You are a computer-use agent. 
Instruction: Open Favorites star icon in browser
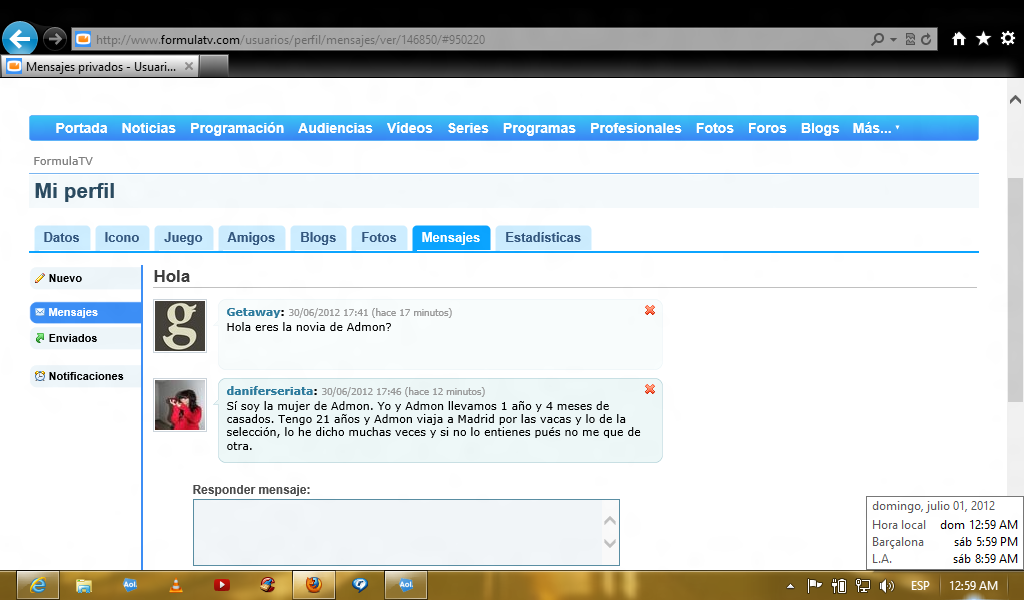click(983, 39)
